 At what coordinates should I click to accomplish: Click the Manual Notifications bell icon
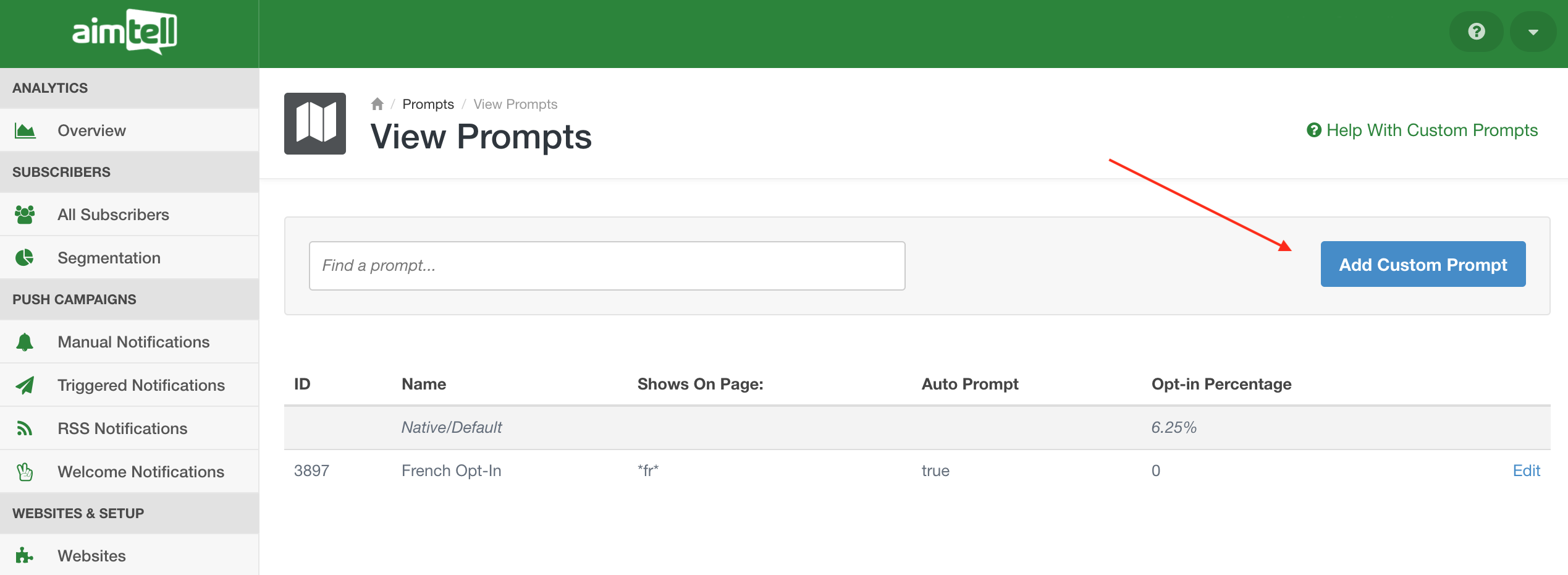[x=25, y=342]
